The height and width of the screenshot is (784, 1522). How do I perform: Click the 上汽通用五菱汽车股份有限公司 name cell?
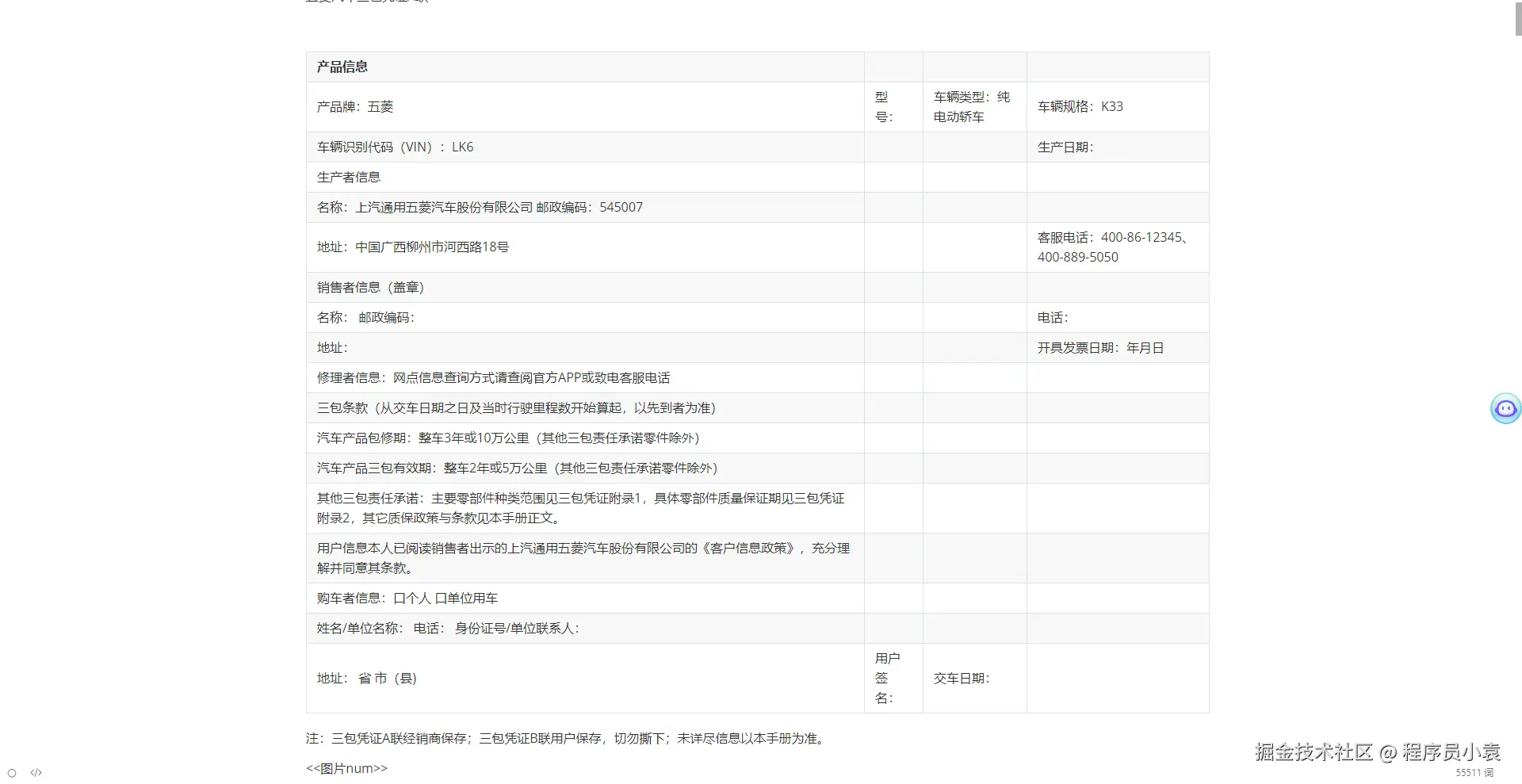(x=585, y=208)
